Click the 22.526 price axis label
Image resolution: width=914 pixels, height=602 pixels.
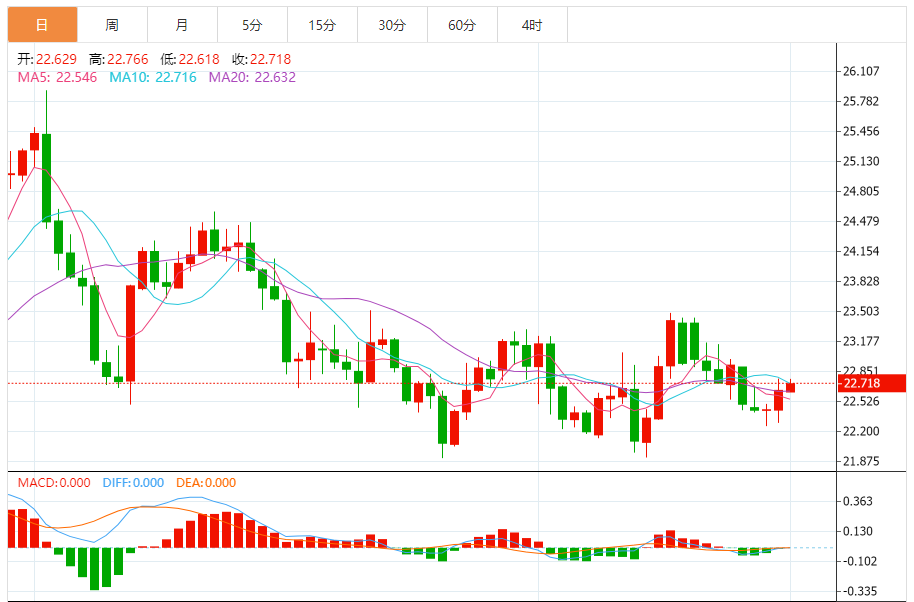pos(861,402)
